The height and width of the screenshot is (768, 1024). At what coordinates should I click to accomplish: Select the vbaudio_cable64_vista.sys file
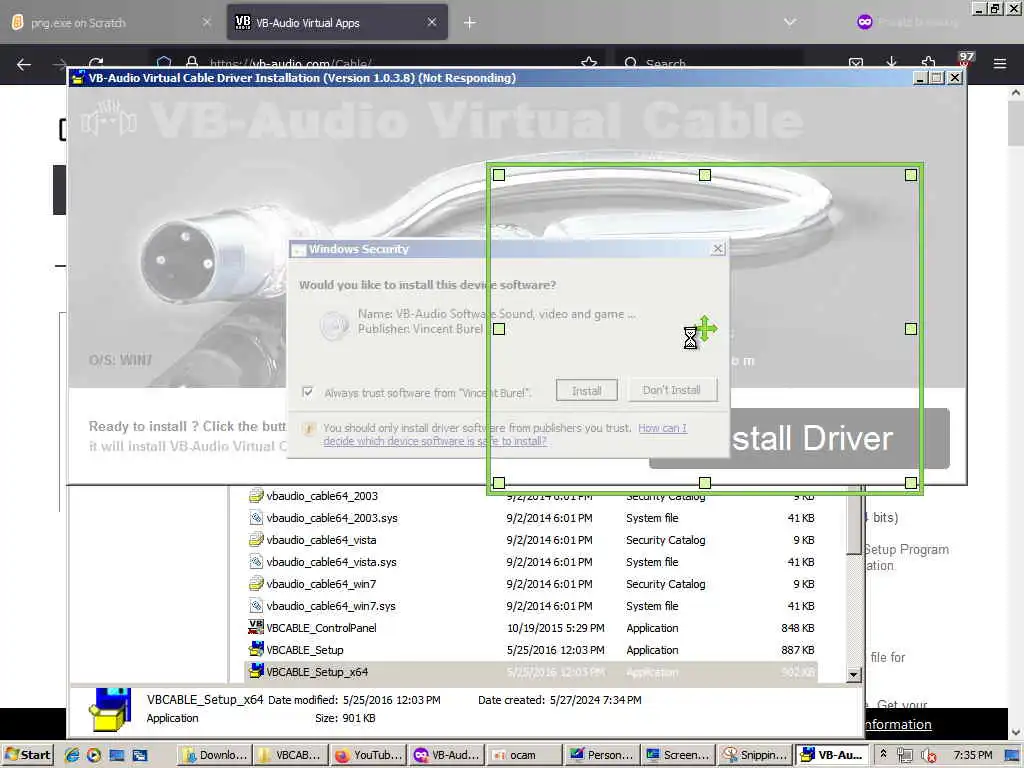pos(331,562)
